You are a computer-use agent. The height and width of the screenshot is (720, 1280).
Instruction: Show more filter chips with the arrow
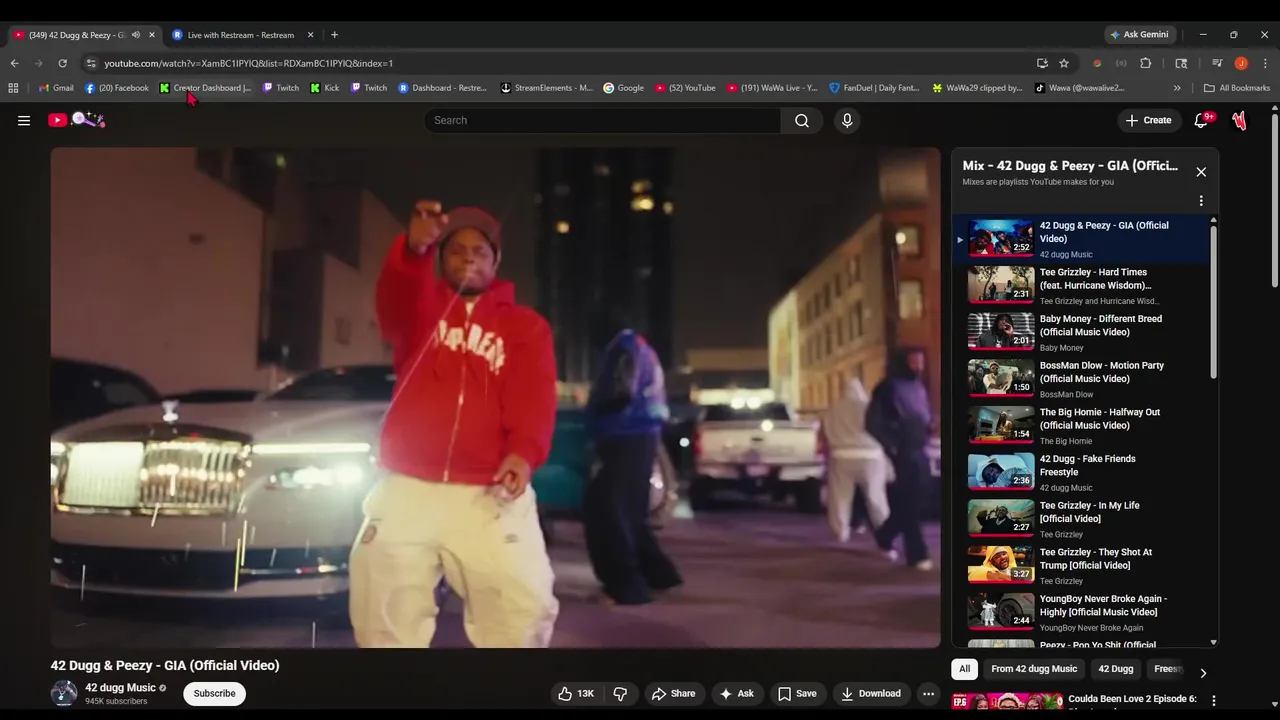pyautogui.click(x=1203, y=673)
